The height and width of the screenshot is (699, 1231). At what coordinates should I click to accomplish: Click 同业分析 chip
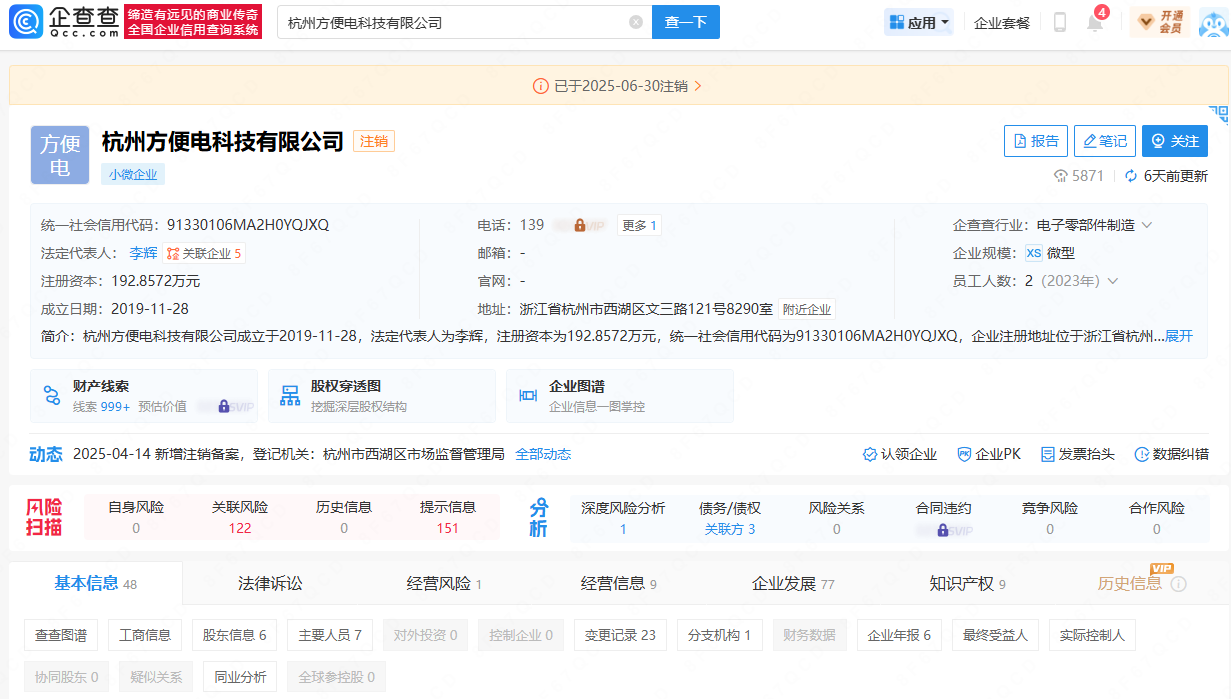(x=241, y=677)
